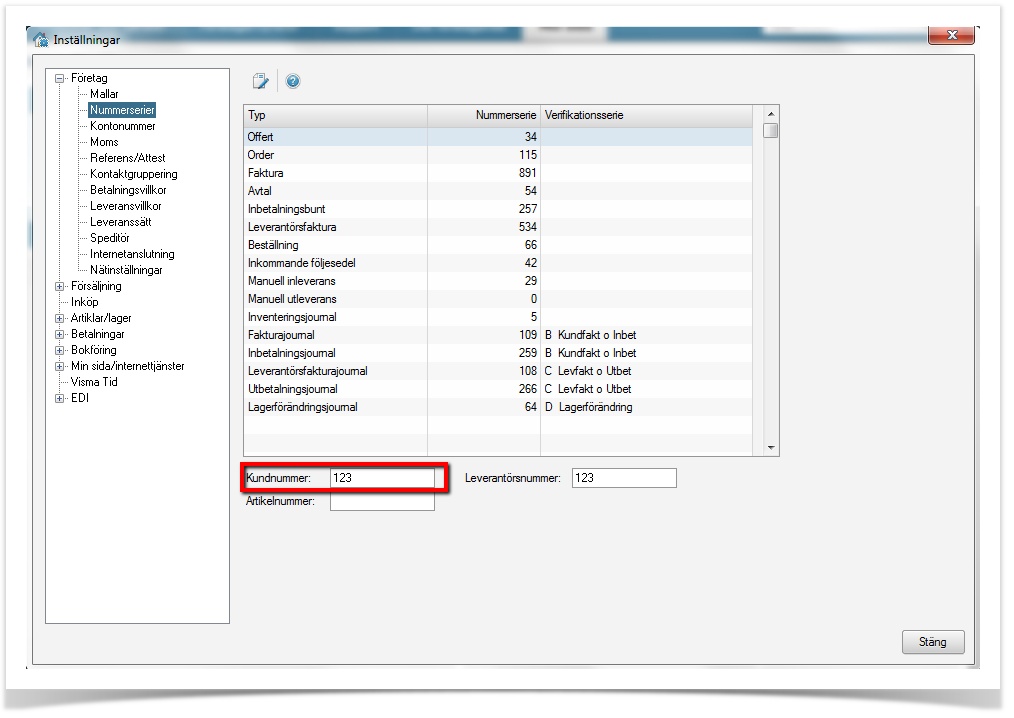Click the scroll down arrow of the list
This screenshot has width=1014, height=718.
pos(770,448)
